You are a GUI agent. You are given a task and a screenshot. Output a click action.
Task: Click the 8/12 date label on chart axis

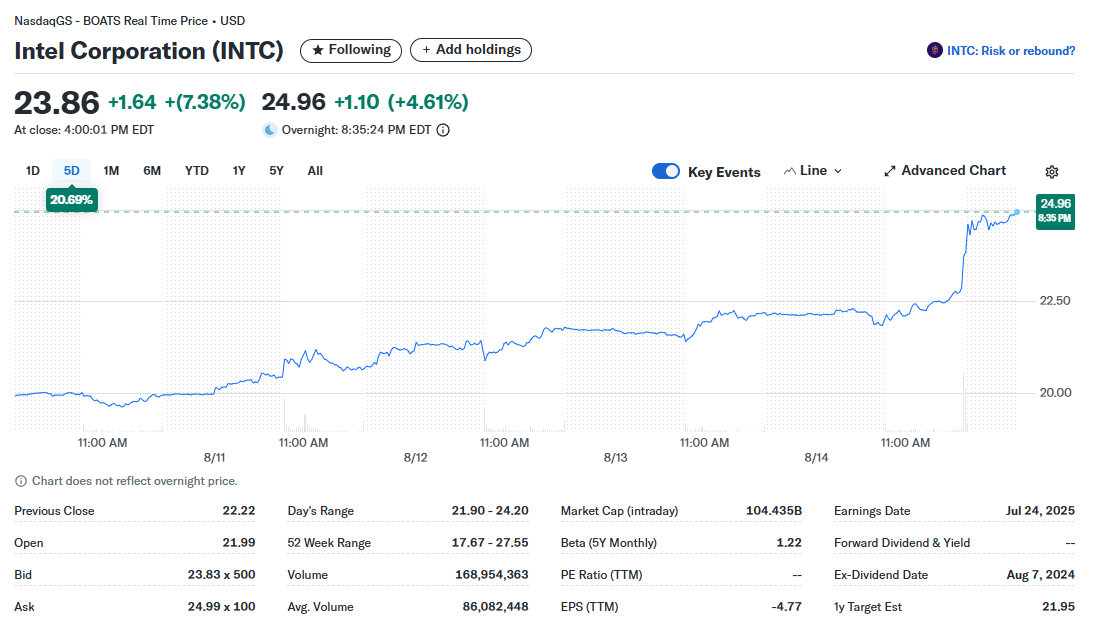[x=415, y=458]
